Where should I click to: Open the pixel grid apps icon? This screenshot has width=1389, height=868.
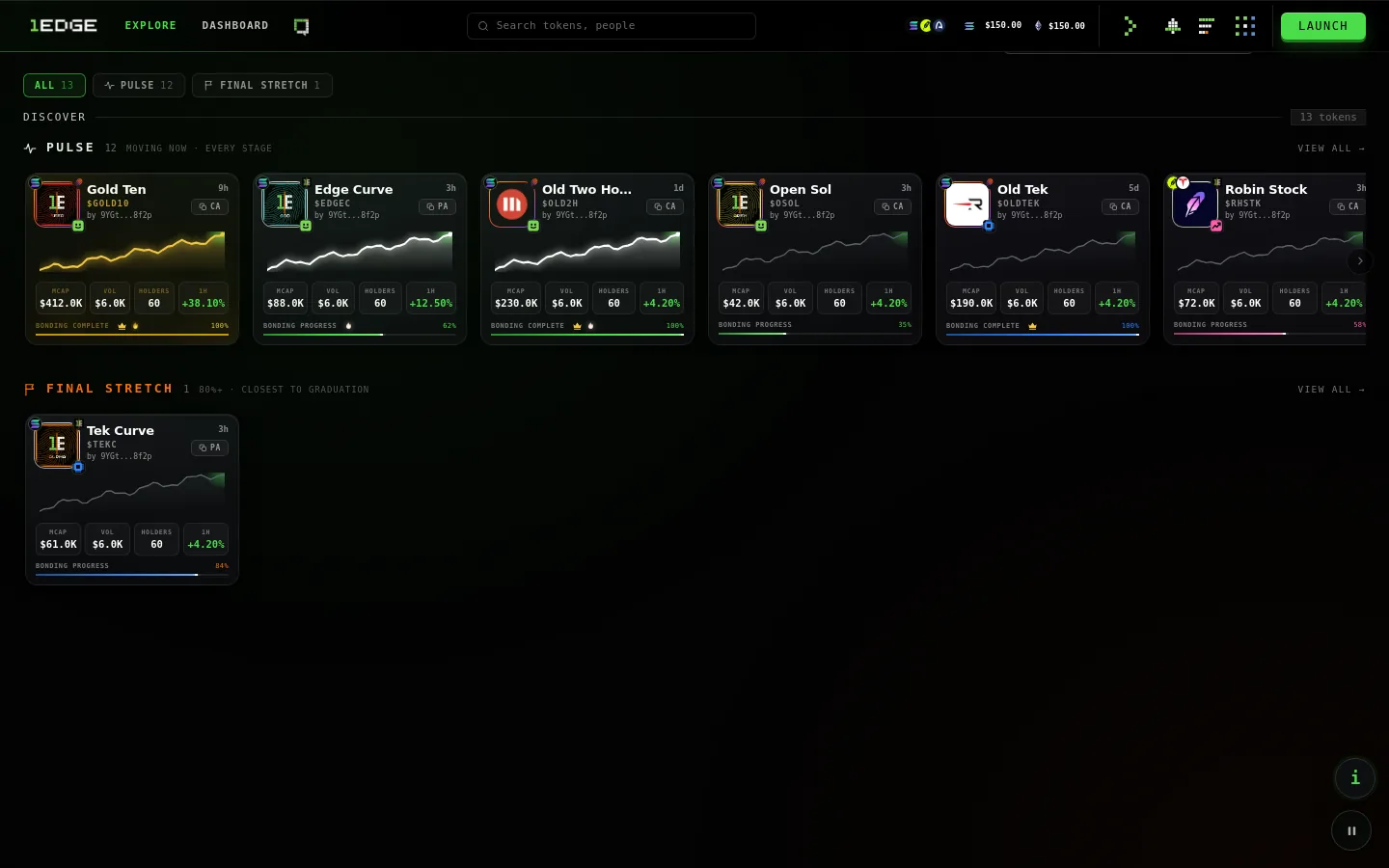(1245, 26)
